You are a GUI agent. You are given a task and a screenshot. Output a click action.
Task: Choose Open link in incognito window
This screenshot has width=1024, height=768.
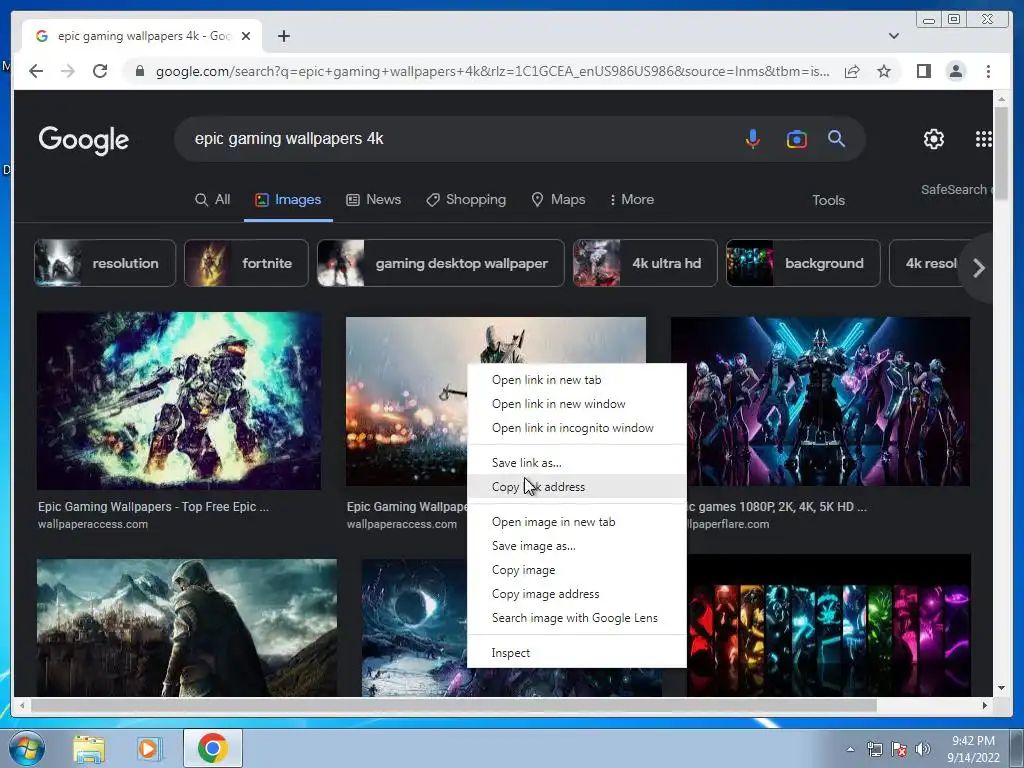coord(577,428)
